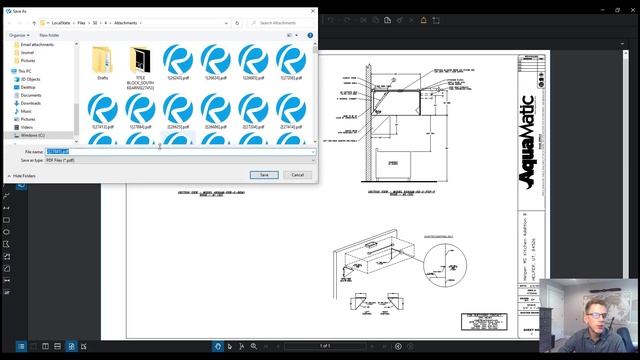640x360 pixels.
Task: Select the Text select tool
Action: (242, 346)
